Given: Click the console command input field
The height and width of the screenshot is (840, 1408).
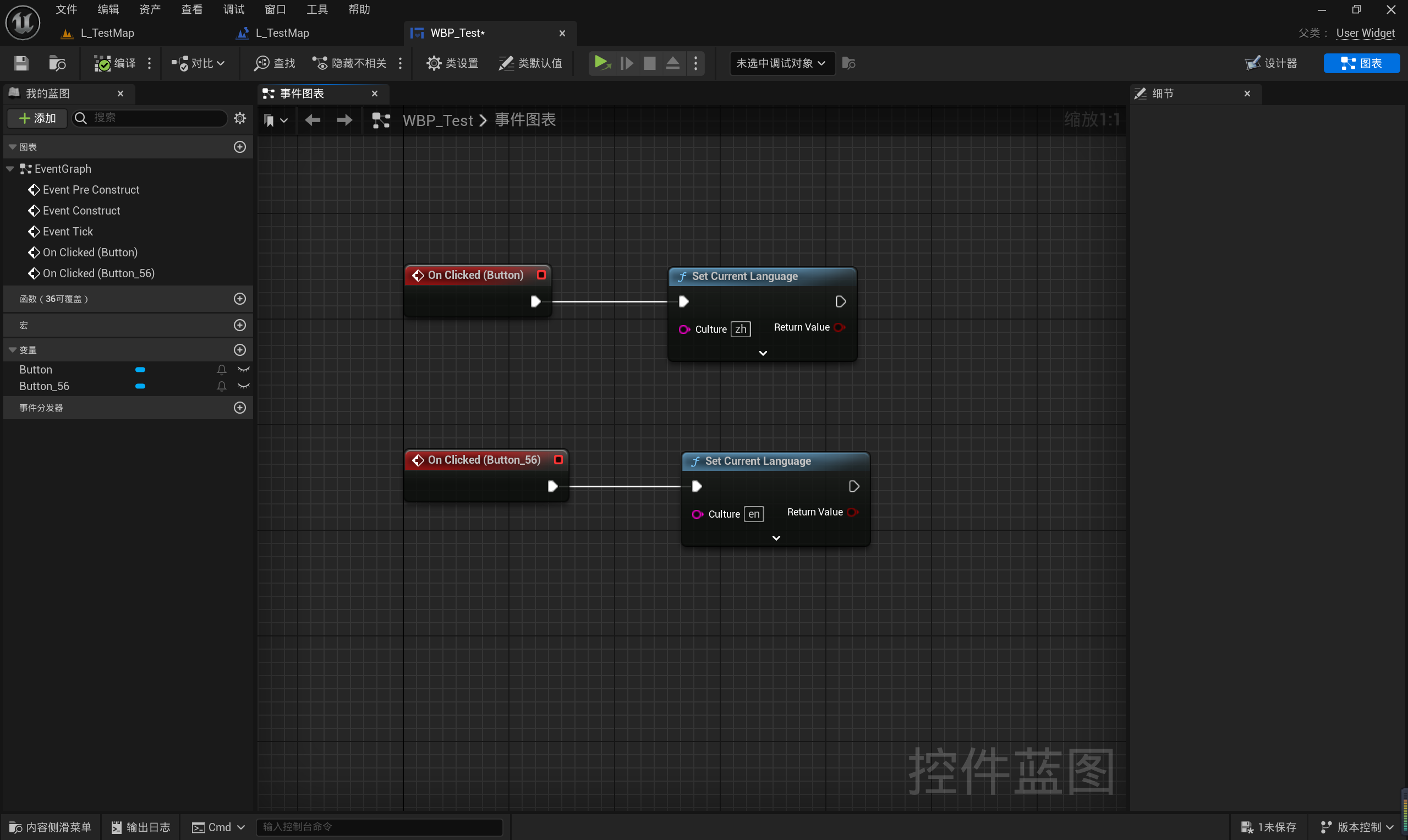Looking at the screenshot, I should (x=379, y=826).
